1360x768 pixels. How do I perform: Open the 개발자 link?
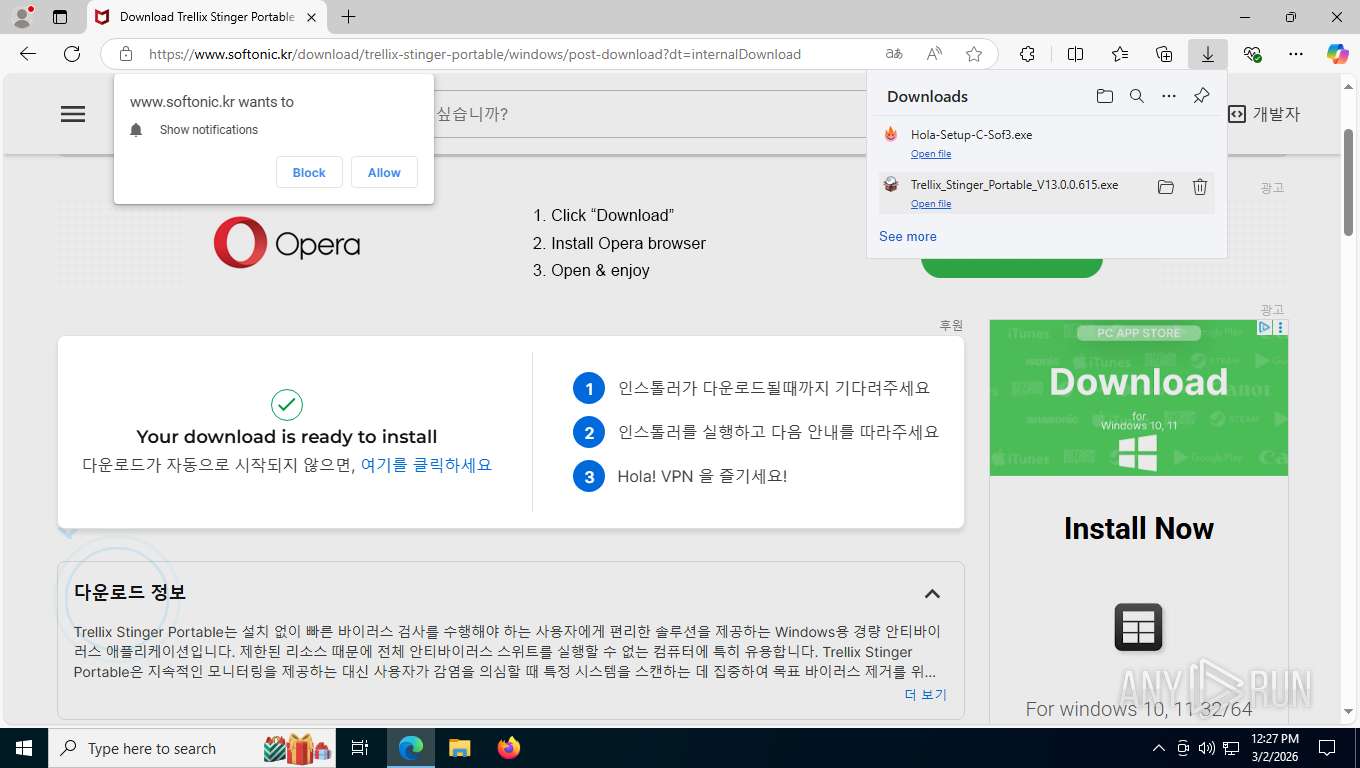click(1264, 114)
